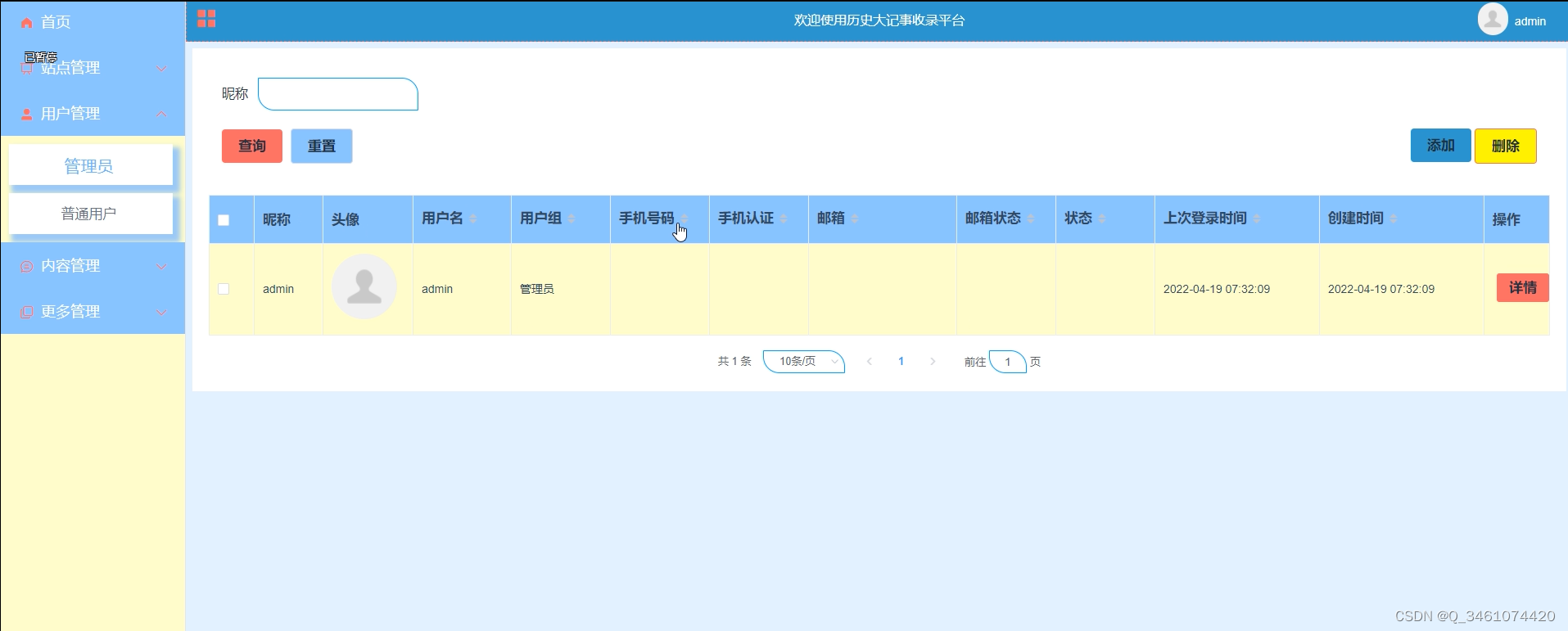Image resolution: width=1568 pixels, height=631 pixels.
Task: Go to previous page arrow
Action: point(870,362)
